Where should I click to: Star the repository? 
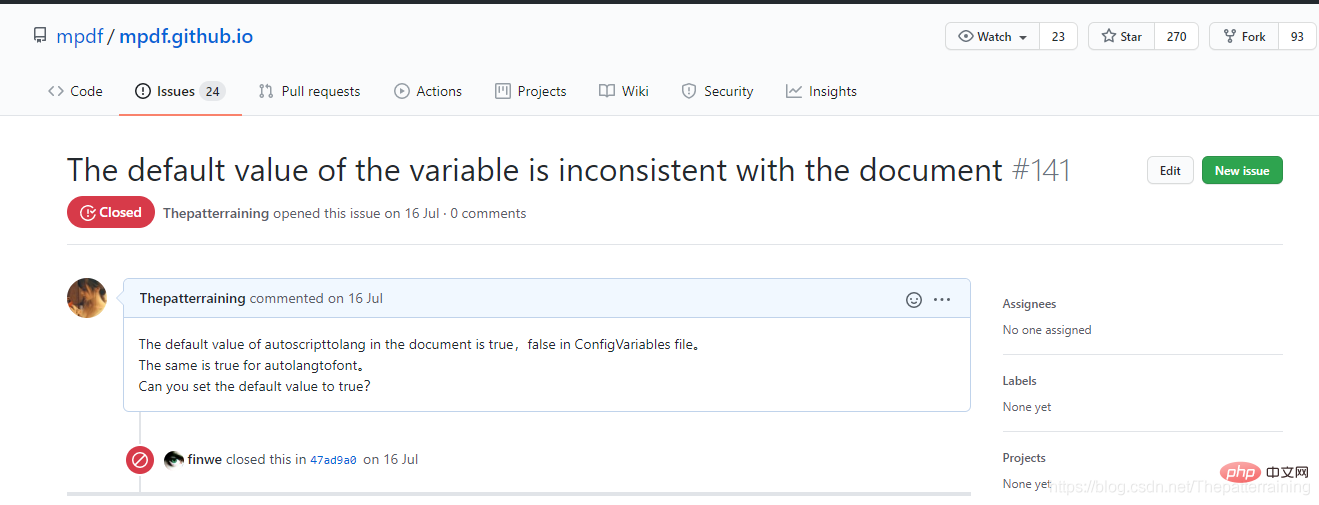pos(1122,36)
